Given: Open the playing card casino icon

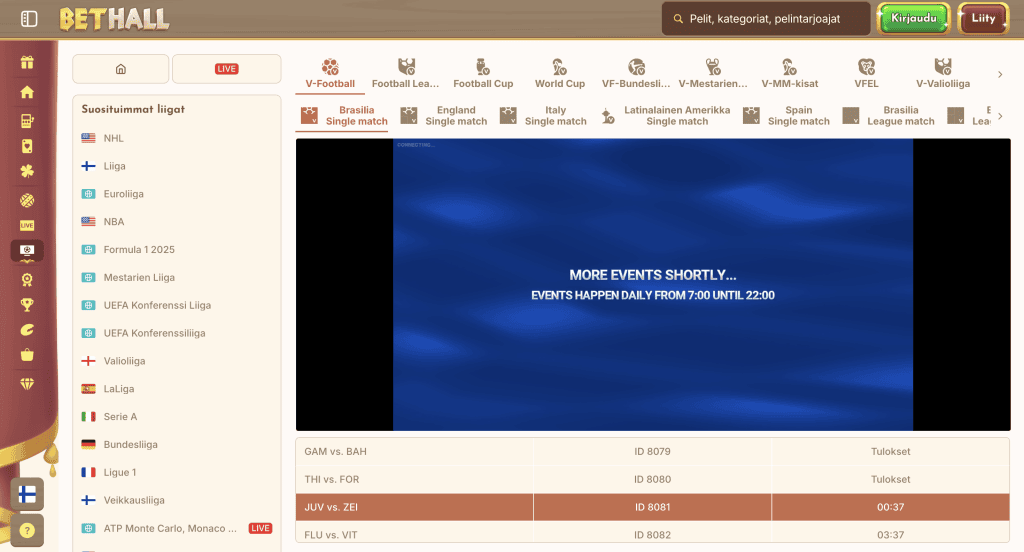Looking at the screenshot, I should tap(27, 146).
